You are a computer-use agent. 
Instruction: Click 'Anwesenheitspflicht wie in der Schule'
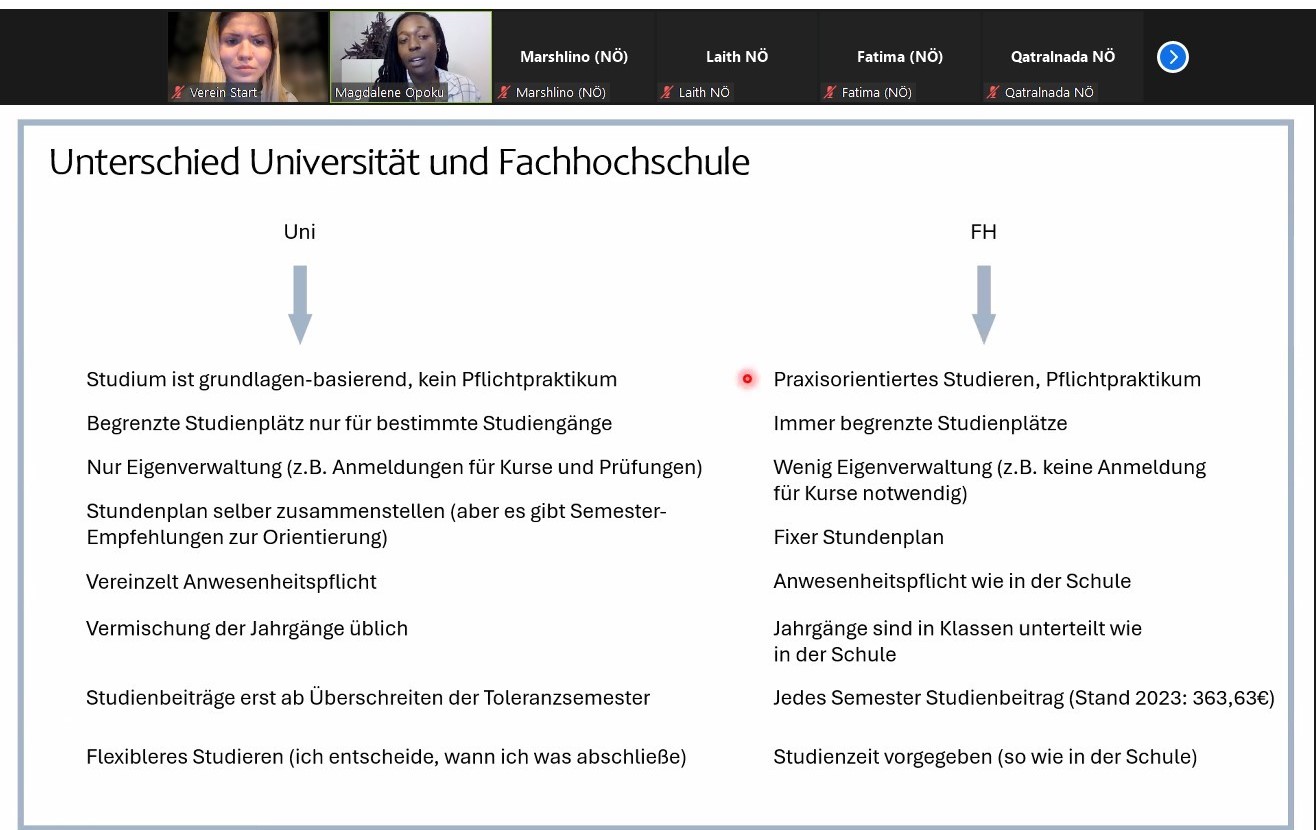(952, 581)
